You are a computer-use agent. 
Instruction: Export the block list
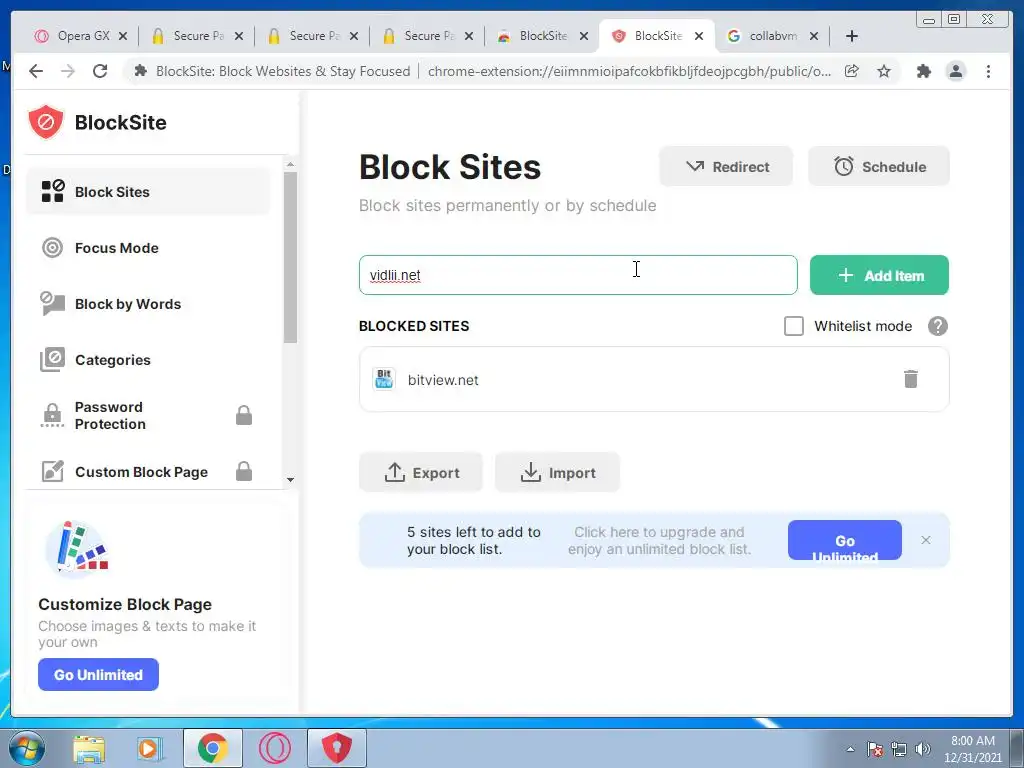pyautogui.click(x=421, y=472)
